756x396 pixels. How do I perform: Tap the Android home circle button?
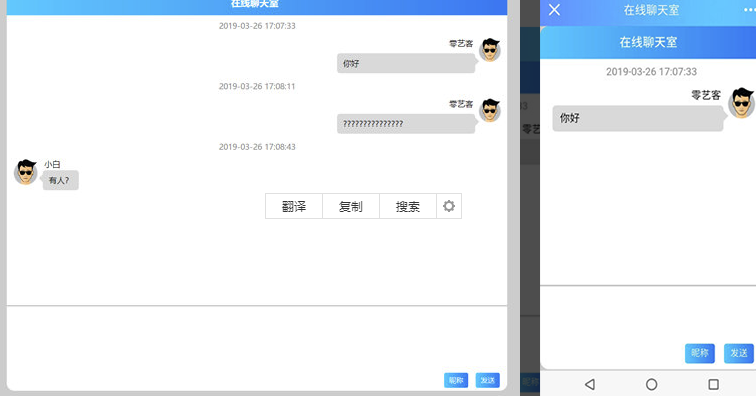click(651, 384)
